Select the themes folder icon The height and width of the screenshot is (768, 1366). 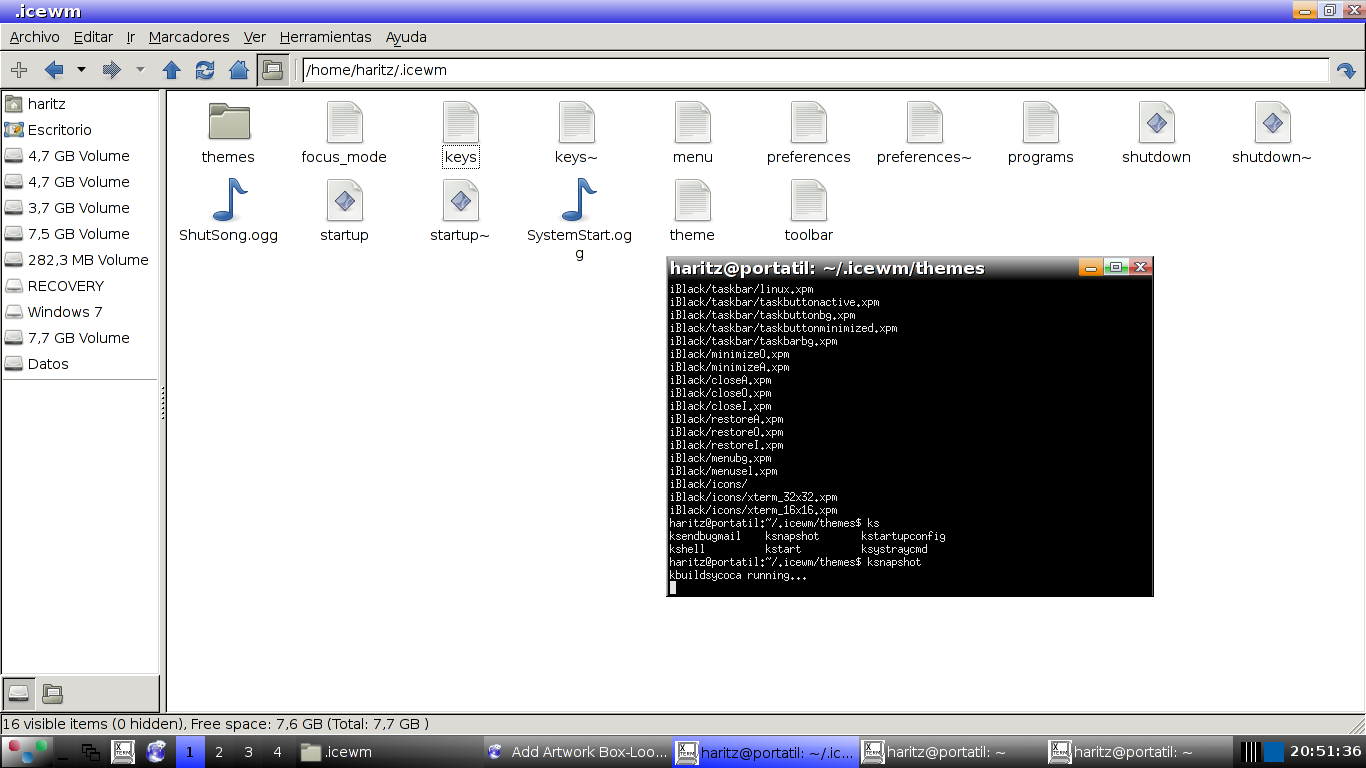point(229,122)
